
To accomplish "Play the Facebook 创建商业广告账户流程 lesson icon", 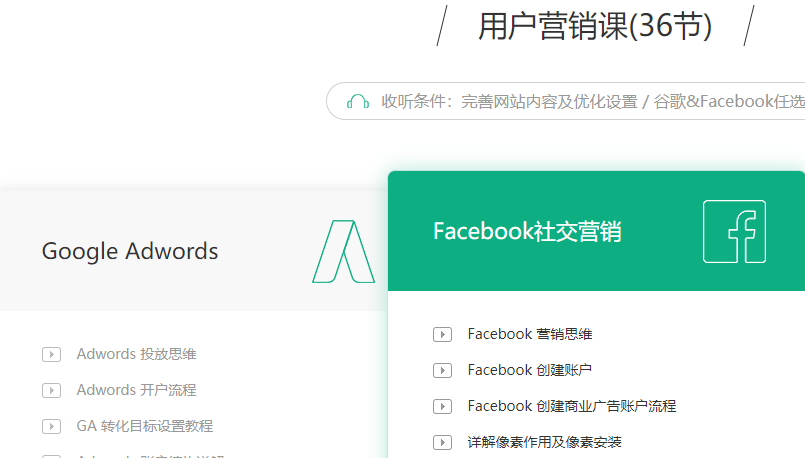I will [x=443, y=407].
